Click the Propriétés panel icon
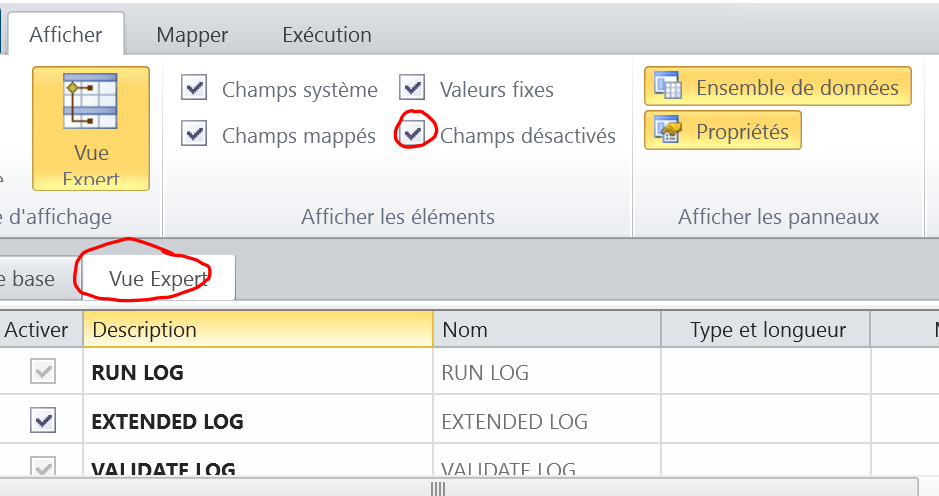939x496 pixels. pyautogui.click(x=668, y=129)
